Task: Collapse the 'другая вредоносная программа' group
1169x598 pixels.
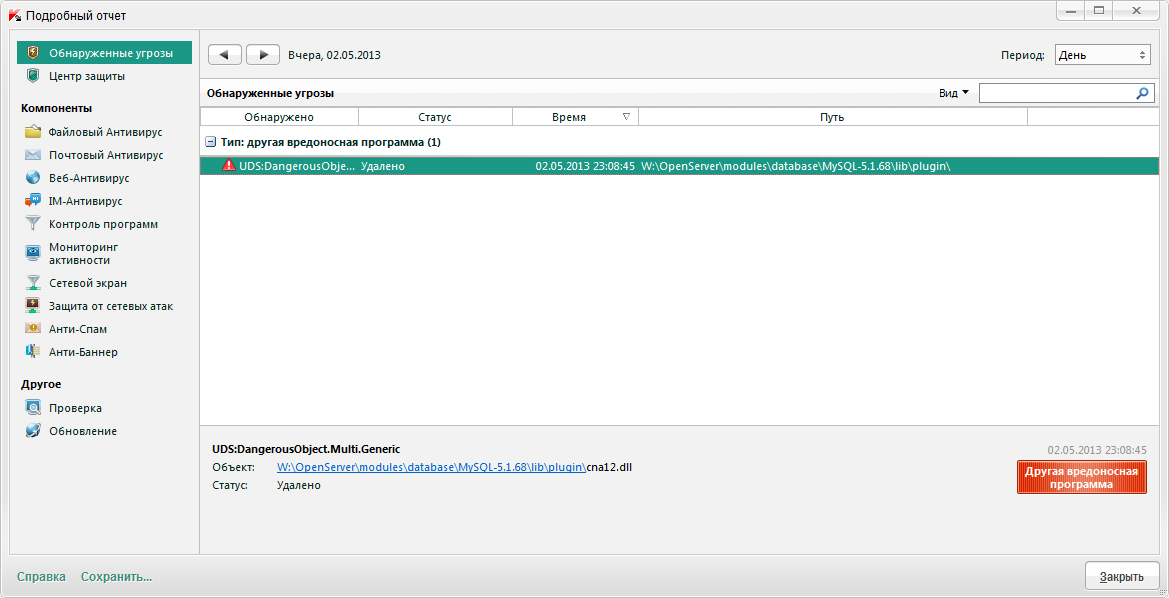Action: [x=210, y=142]
